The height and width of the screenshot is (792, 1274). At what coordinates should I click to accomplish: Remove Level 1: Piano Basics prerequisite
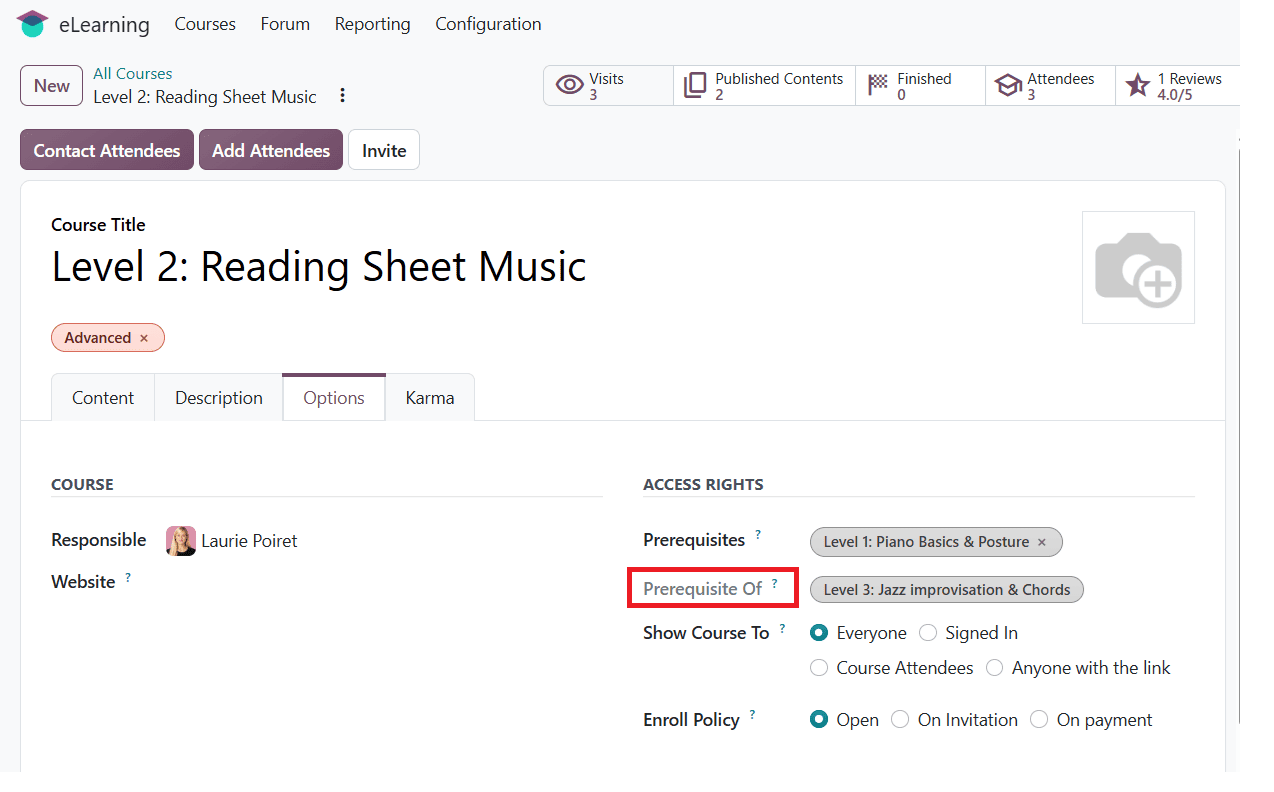point(1042,542)
